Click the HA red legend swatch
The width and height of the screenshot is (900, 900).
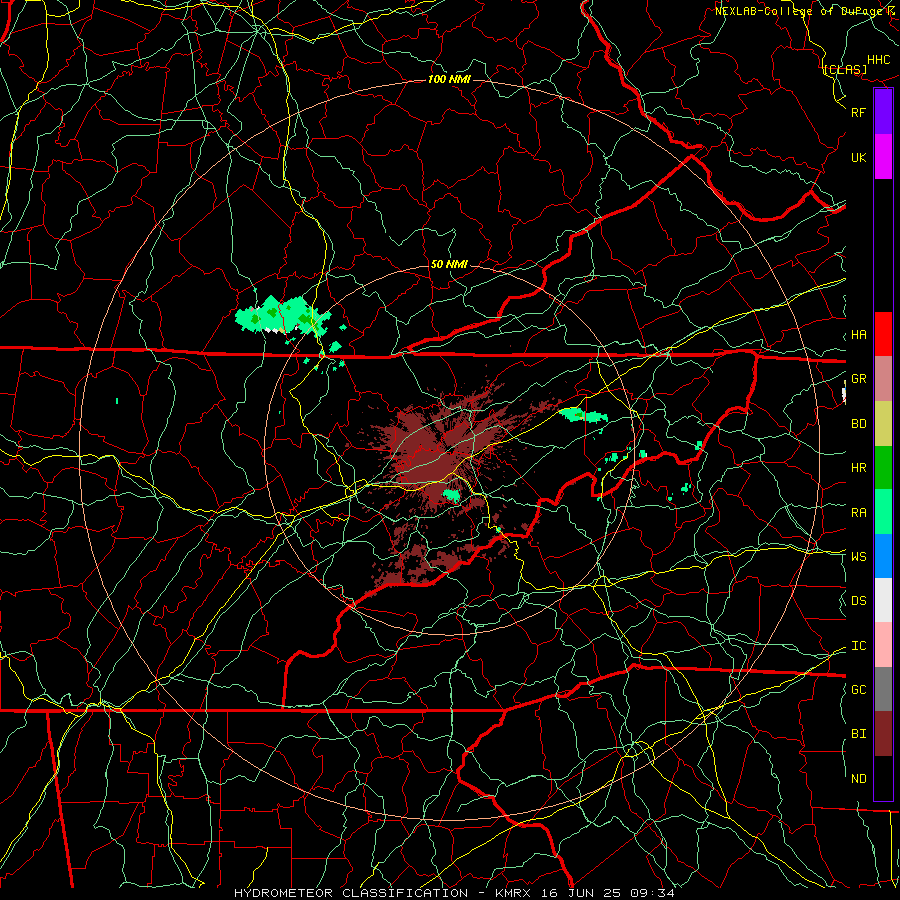[883, 334]
